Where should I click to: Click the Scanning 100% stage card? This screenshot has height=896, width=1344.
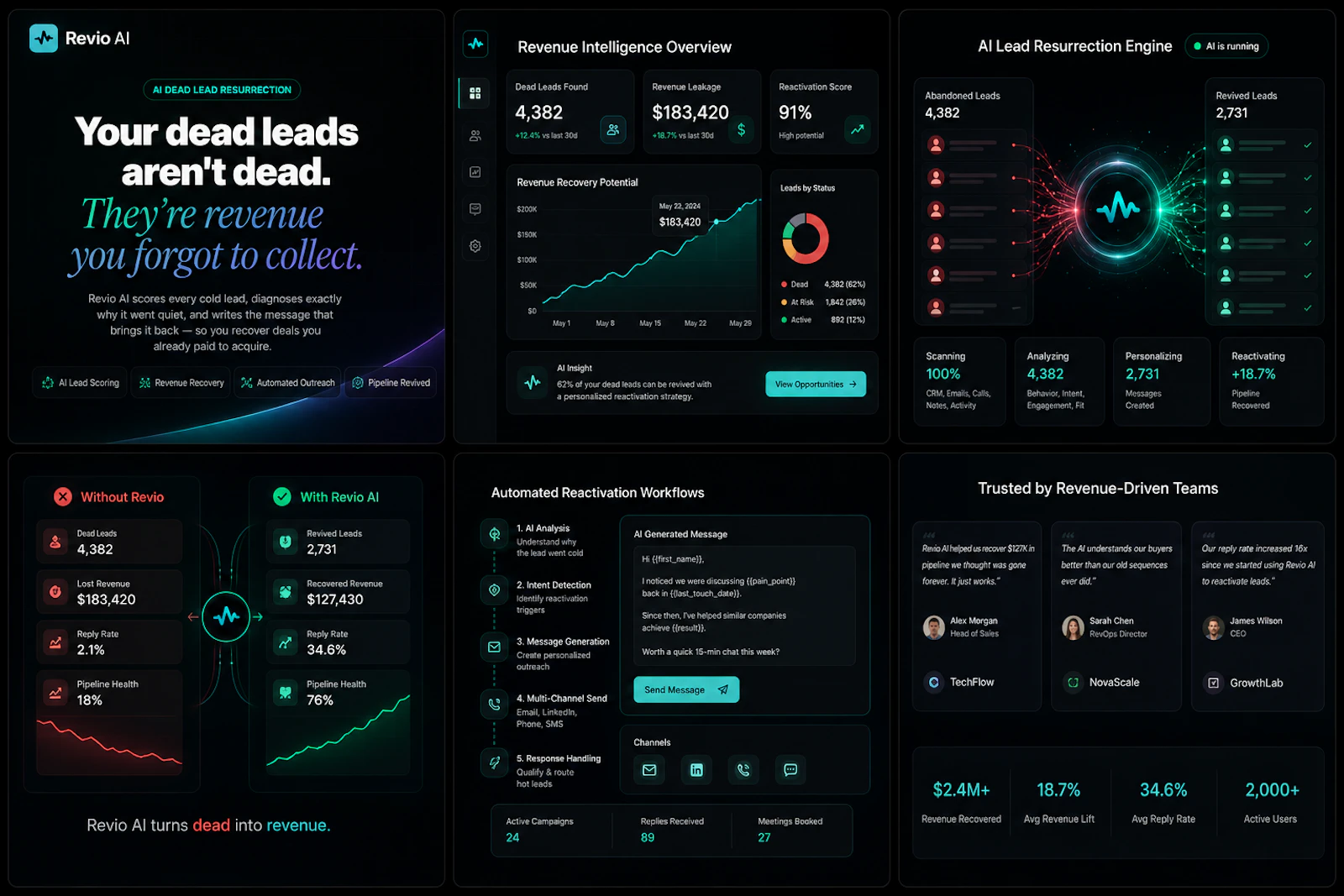click(960, 381)
